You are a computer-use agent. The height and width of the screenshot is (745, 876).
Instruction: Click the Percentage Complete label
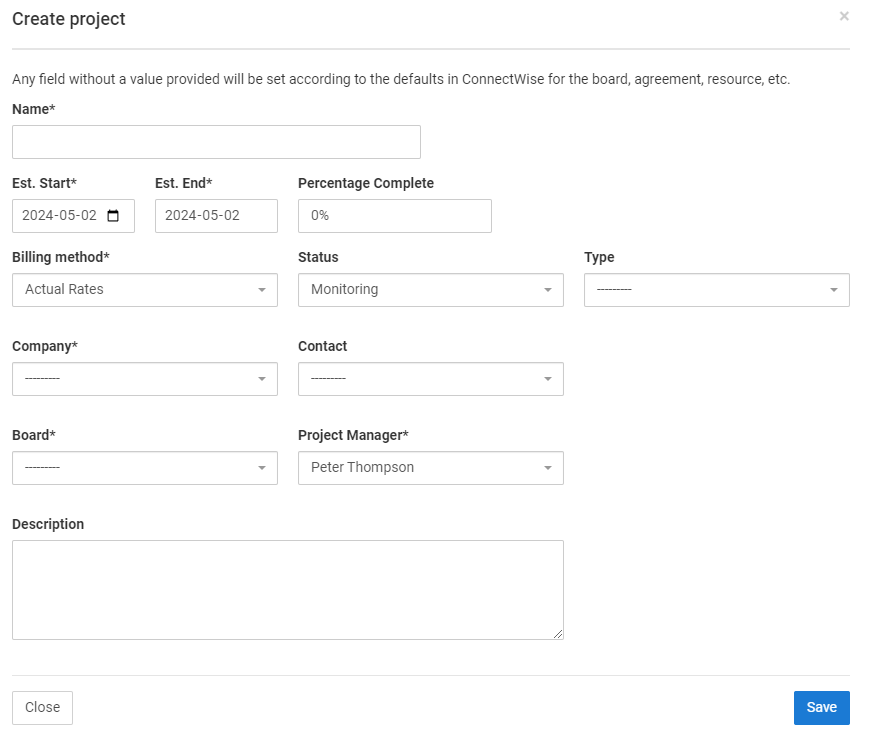point(366,183)
